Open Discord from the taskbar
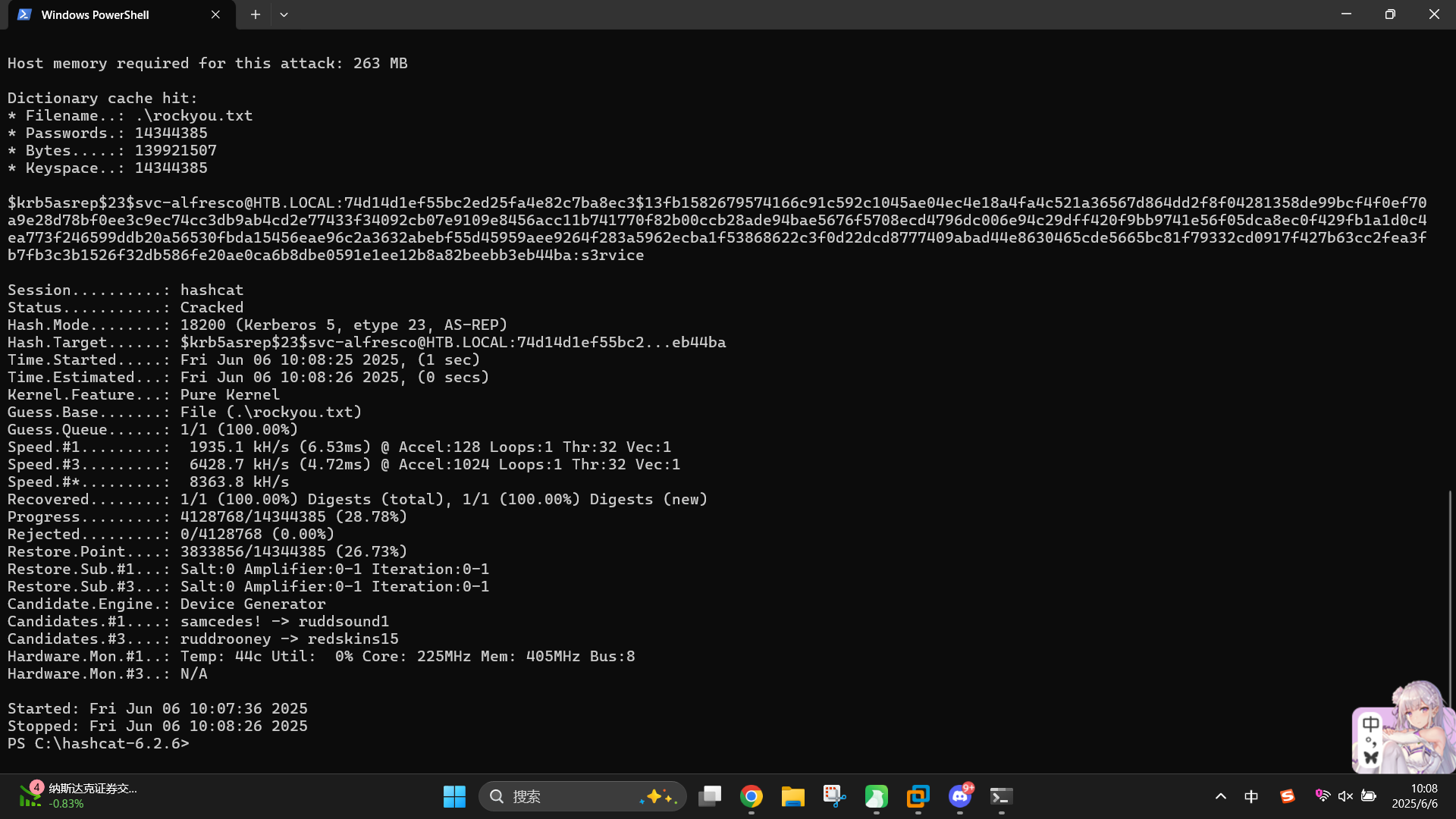This screenshot has height=819, width=1456. [x=960, y=796]
